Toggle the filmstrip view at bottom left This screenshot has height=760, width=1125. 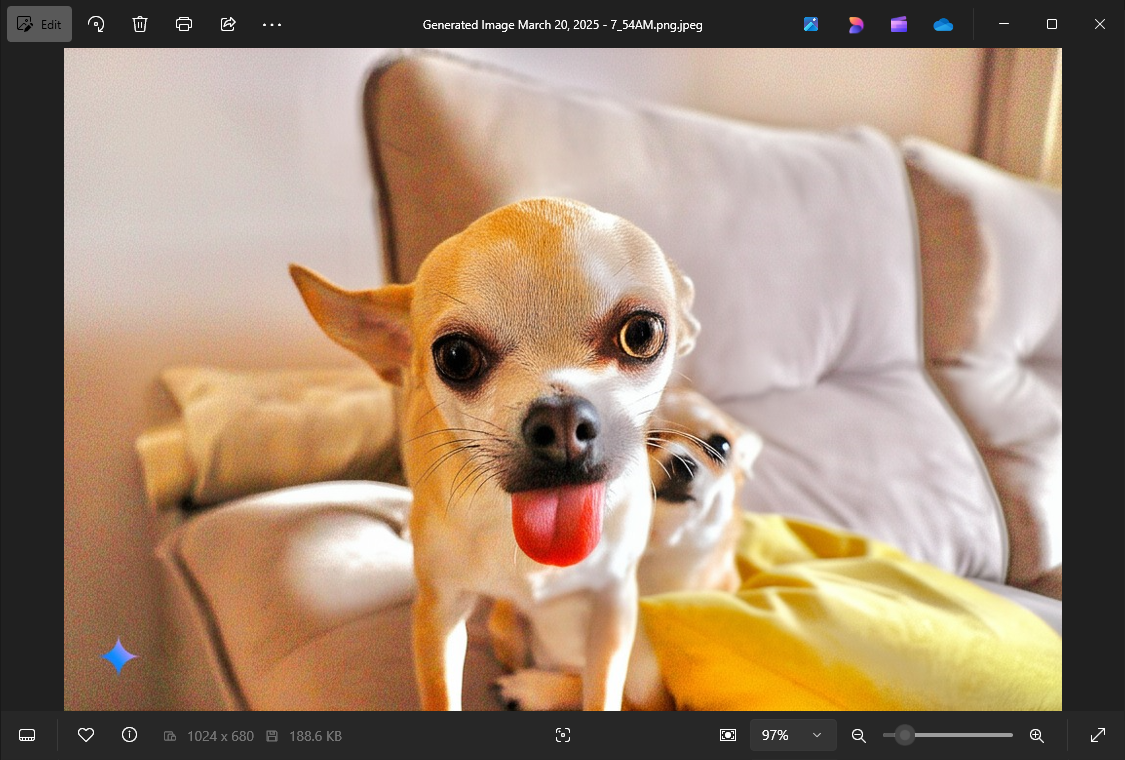click(x=27, y=735)
